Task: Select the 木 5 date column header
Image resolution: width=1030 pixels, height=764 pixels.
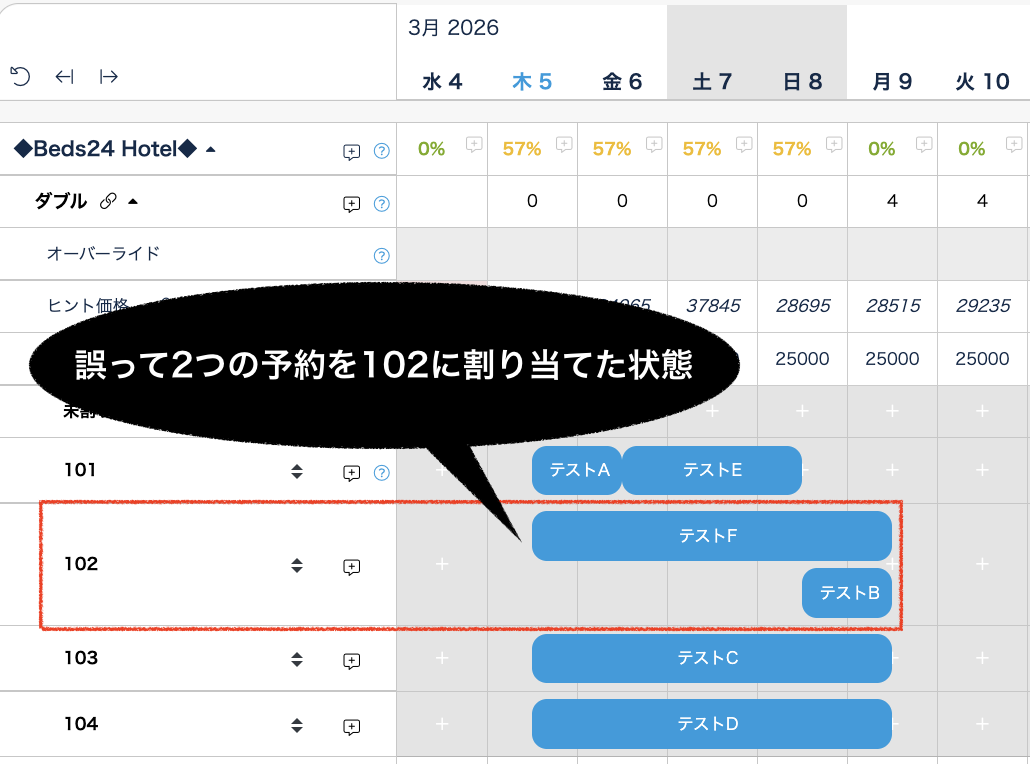Action: pos(532,82)
